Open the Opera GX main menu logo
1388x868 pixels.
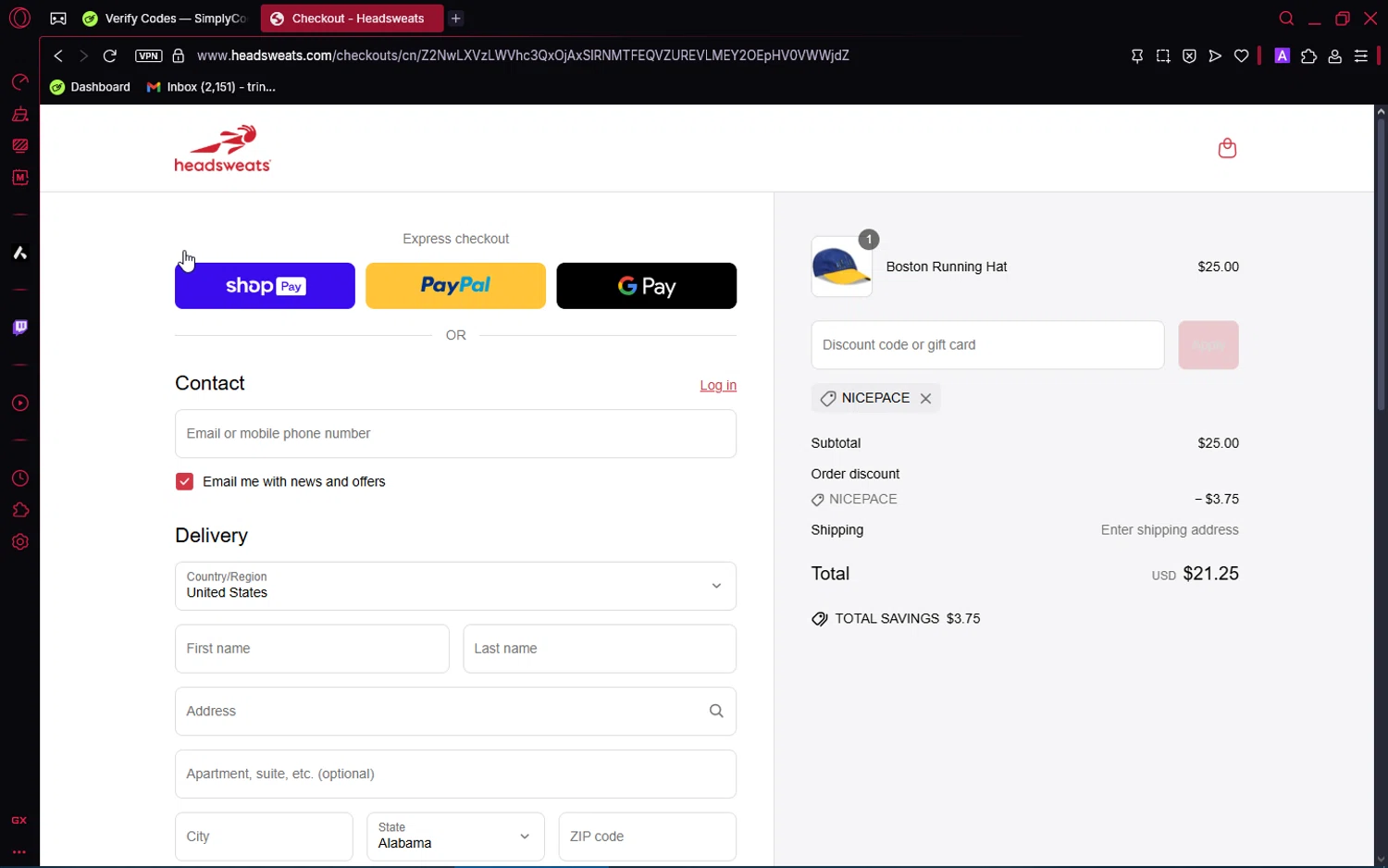coord(19,18)
